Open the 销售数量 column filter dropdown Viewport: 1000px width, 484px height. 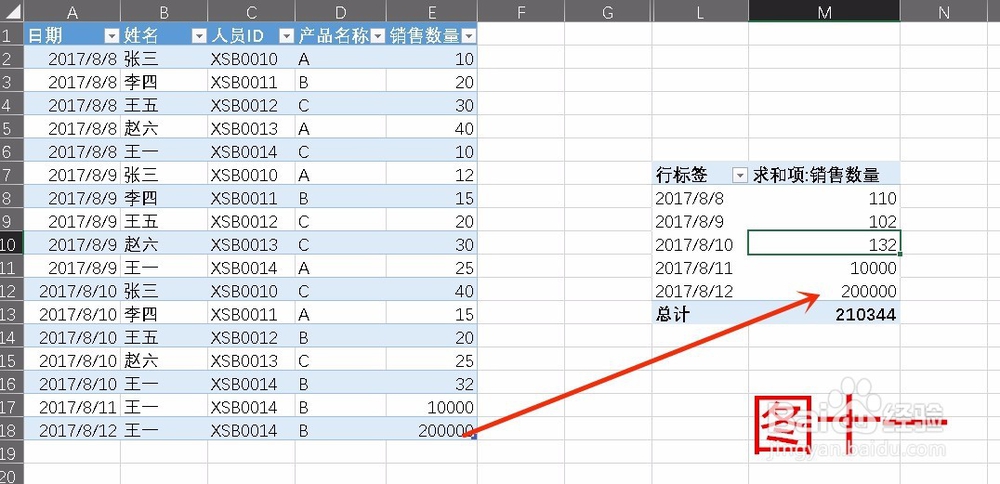[469, 36]
